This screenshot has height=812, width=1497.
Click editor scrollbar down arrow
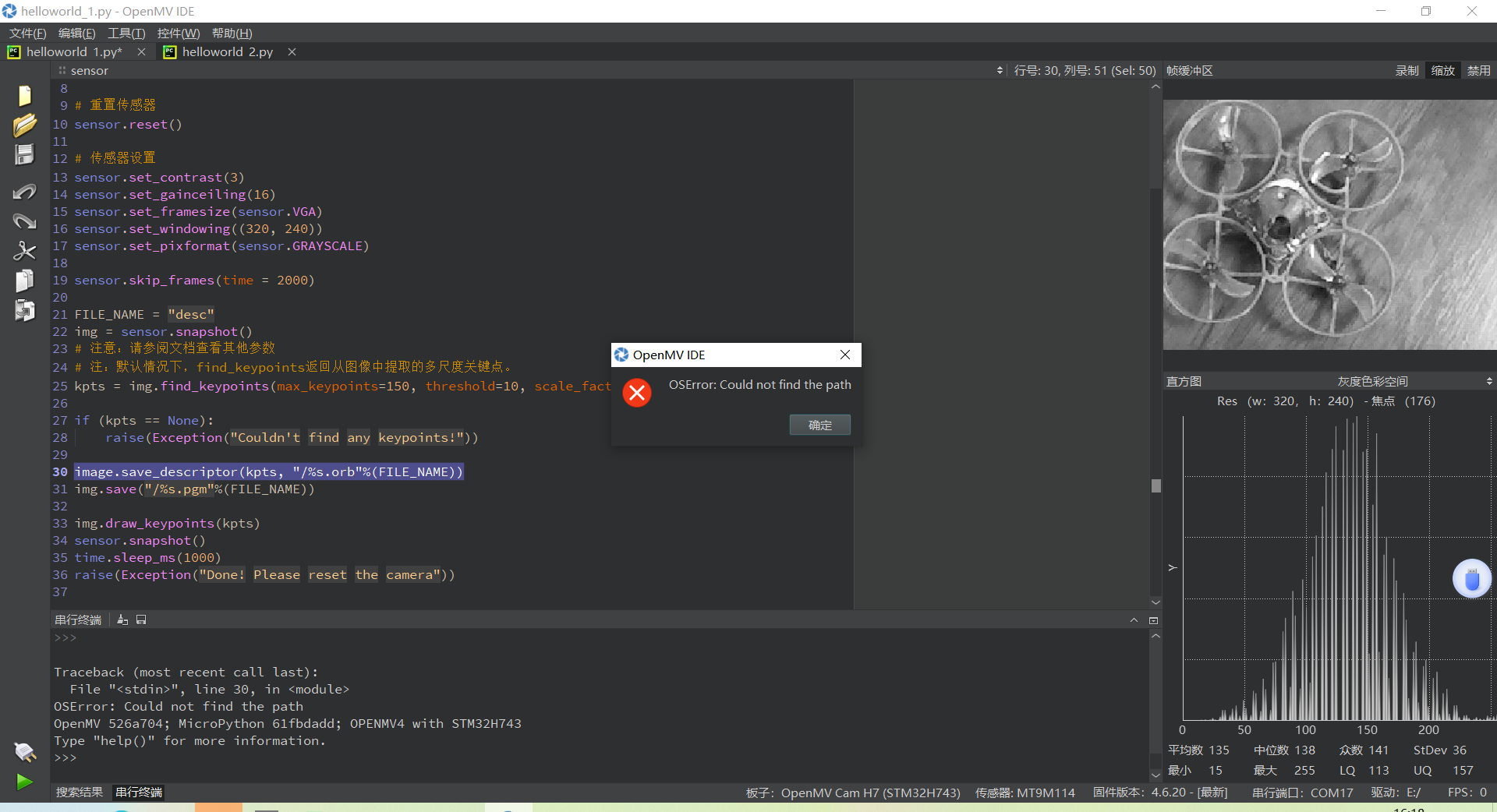(1155, 602)
